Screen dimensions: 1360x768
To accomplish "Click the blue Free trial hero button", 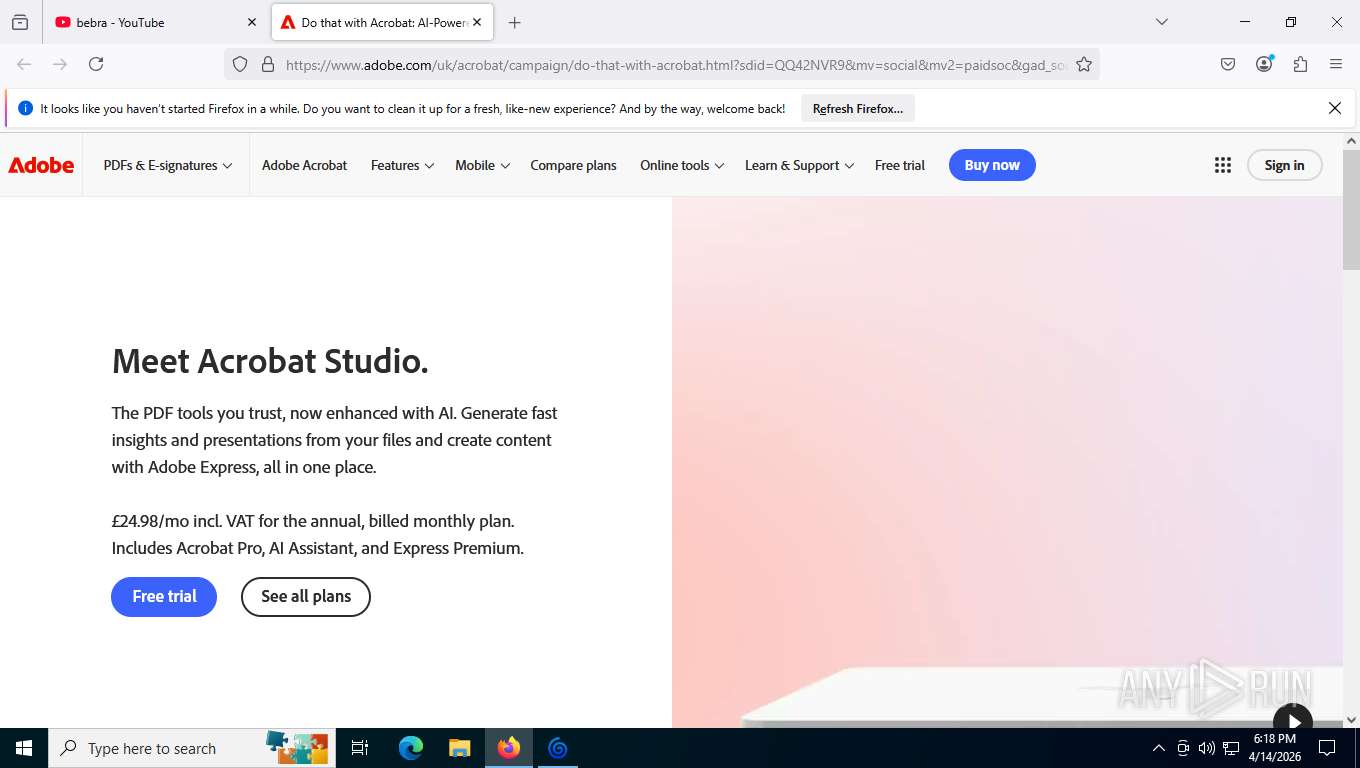I will 164,596.
